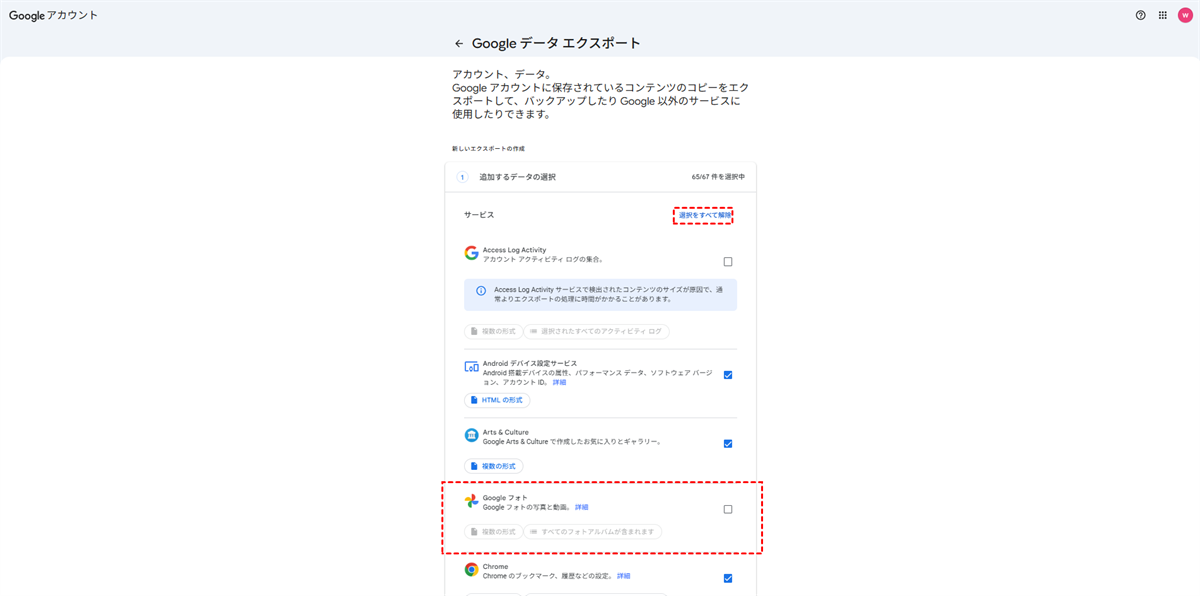Uncheck the Chrome checkbox
1200x596 pixels.
click(728, 578)
